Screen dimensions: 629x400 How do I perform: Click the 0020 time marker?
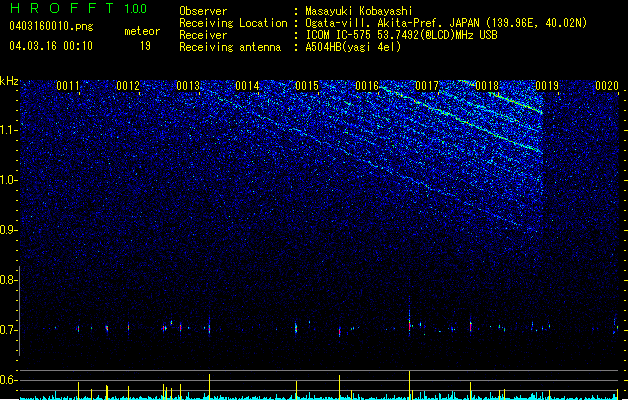coord(607,86)
